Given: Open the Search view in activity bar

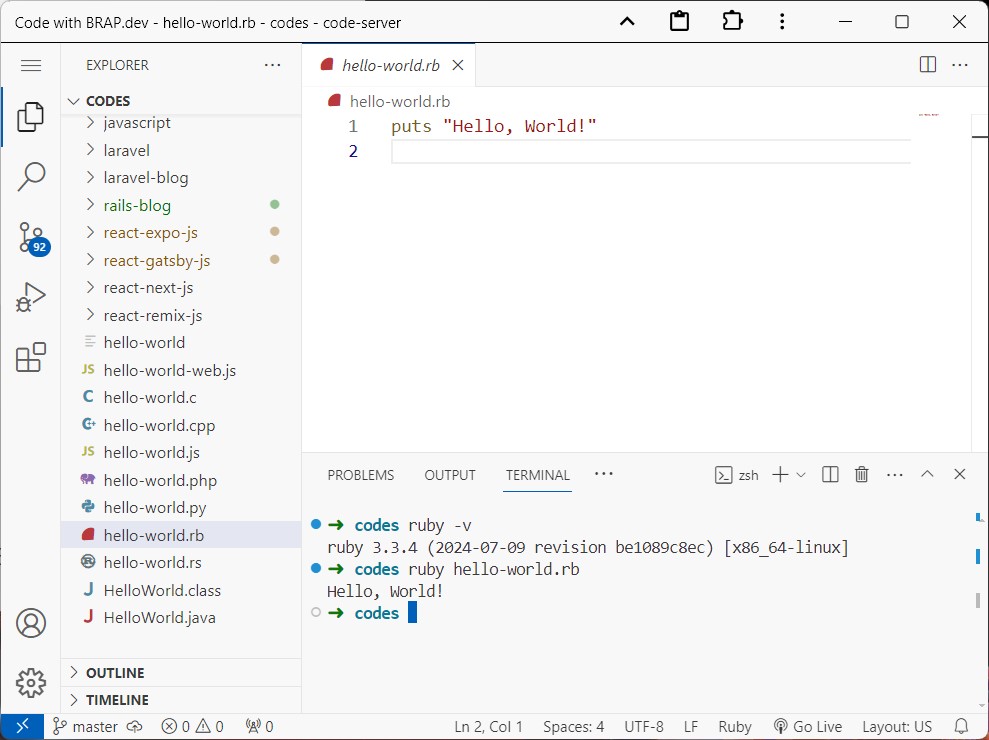Looking at the screenshot, I should pos(31,177).
